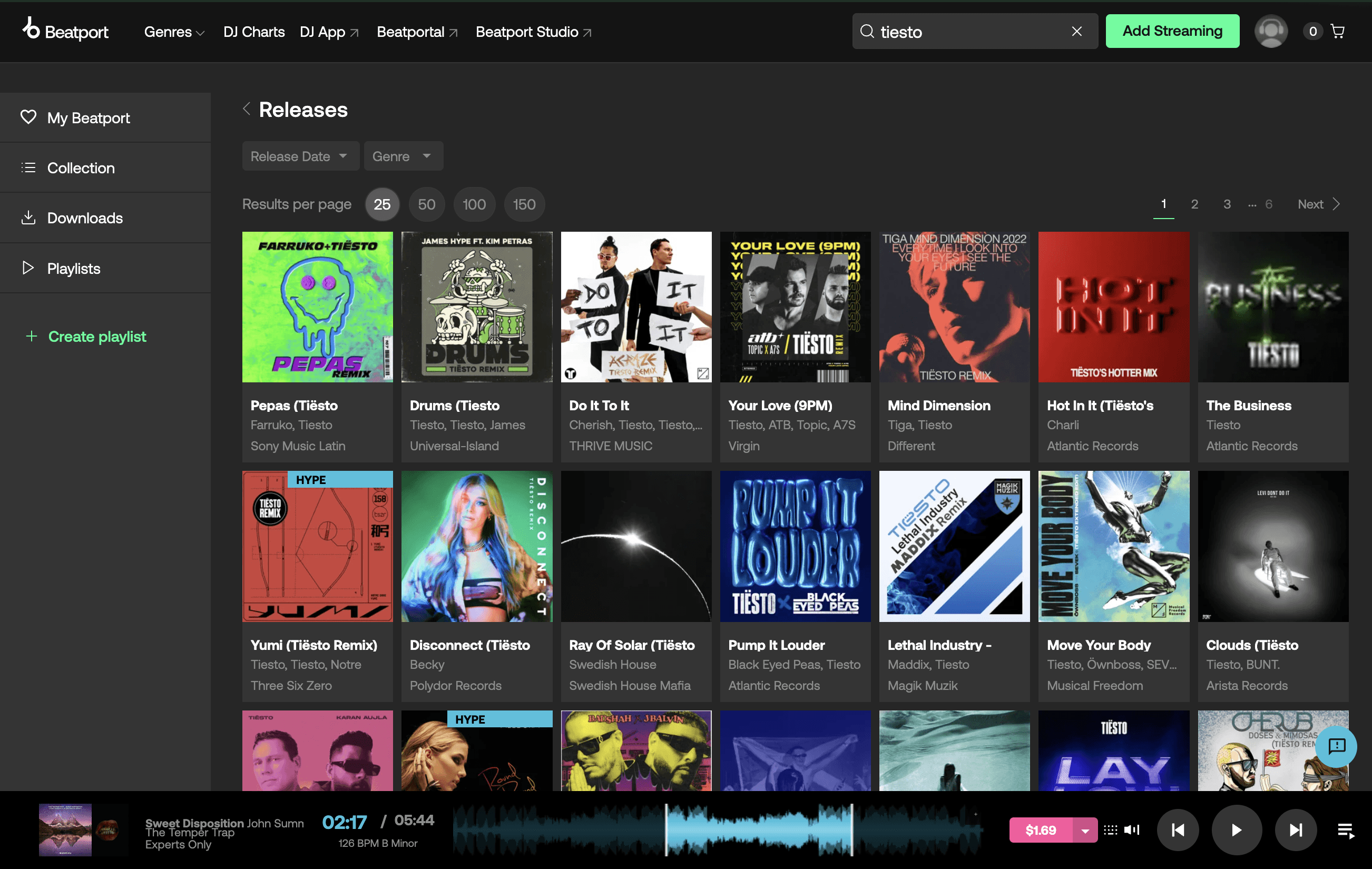Open the Yumi (Tiësto Remix) title link
The width and height of the screenshot is (1372, 869).
[x=314, y=645]
